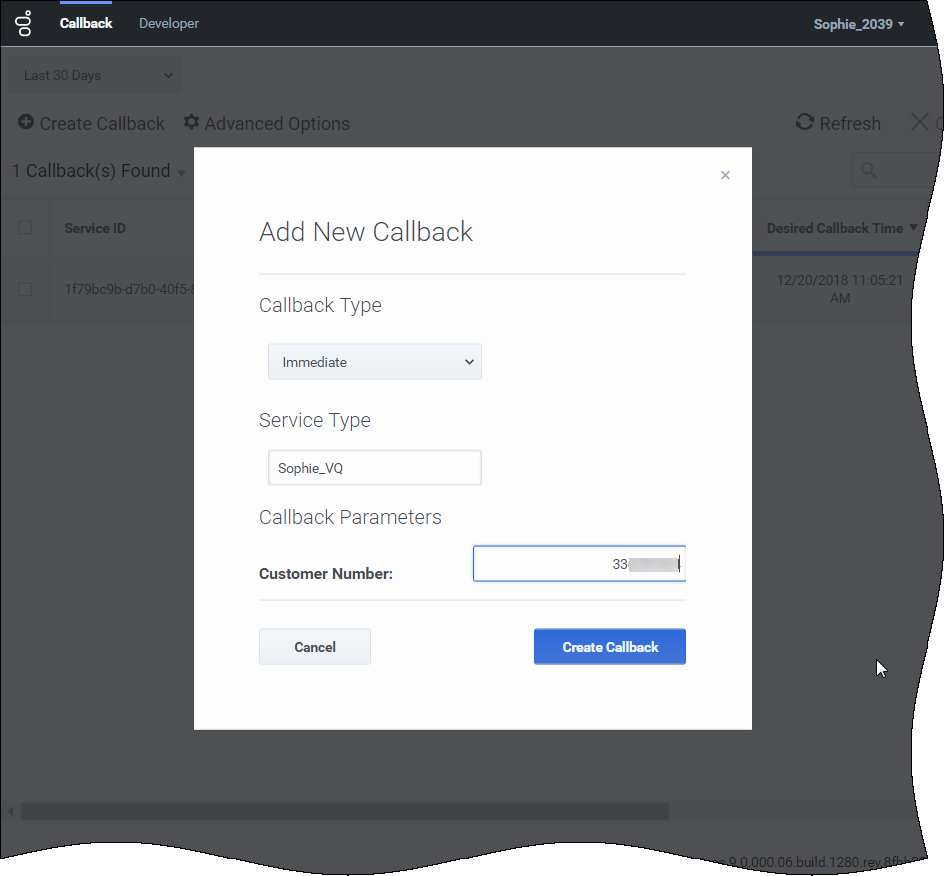
Task: Open the Sophie_2039 user menu
Action: pos(858,24)
